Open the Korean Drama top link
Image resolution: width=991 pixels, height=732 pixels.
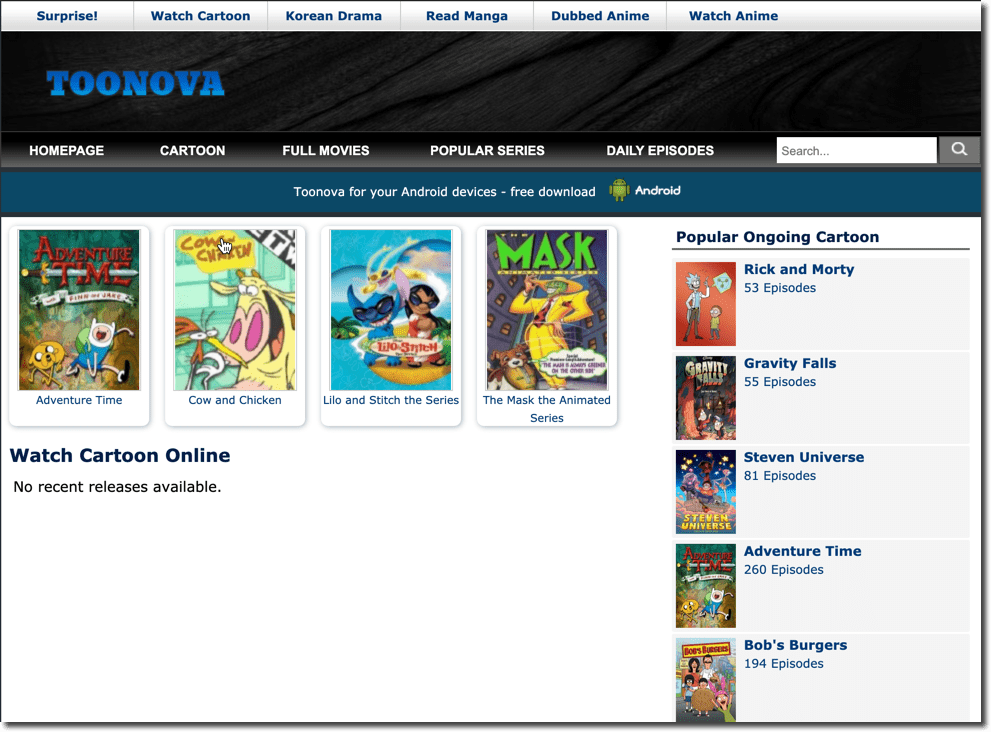point(334,16)
